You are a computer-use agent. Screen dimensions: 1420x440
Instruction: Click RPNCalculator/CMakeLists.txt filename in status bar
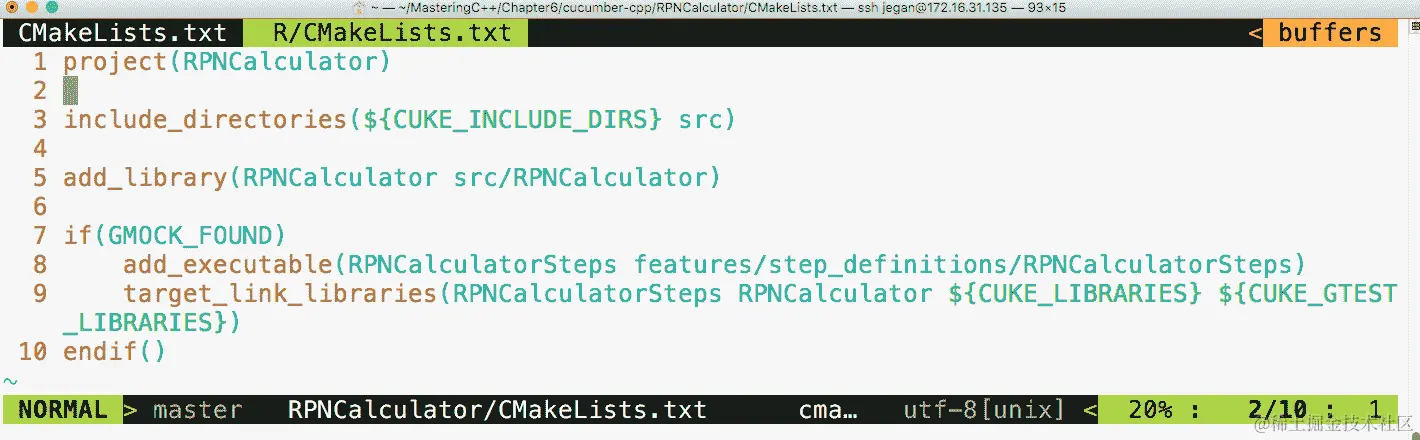[497, 409]
